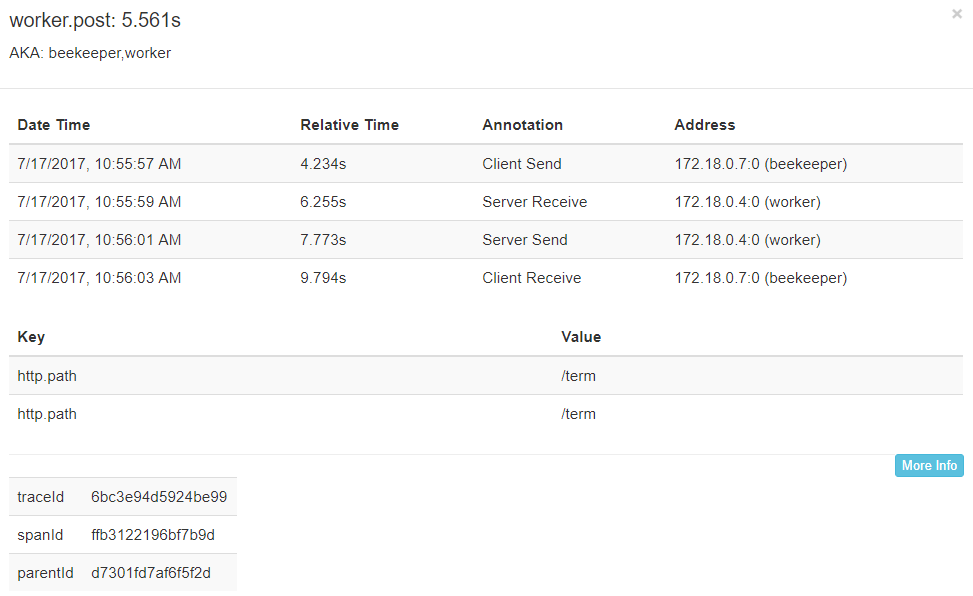Select the Client Send annotation cell

click(x=521, y=164)
